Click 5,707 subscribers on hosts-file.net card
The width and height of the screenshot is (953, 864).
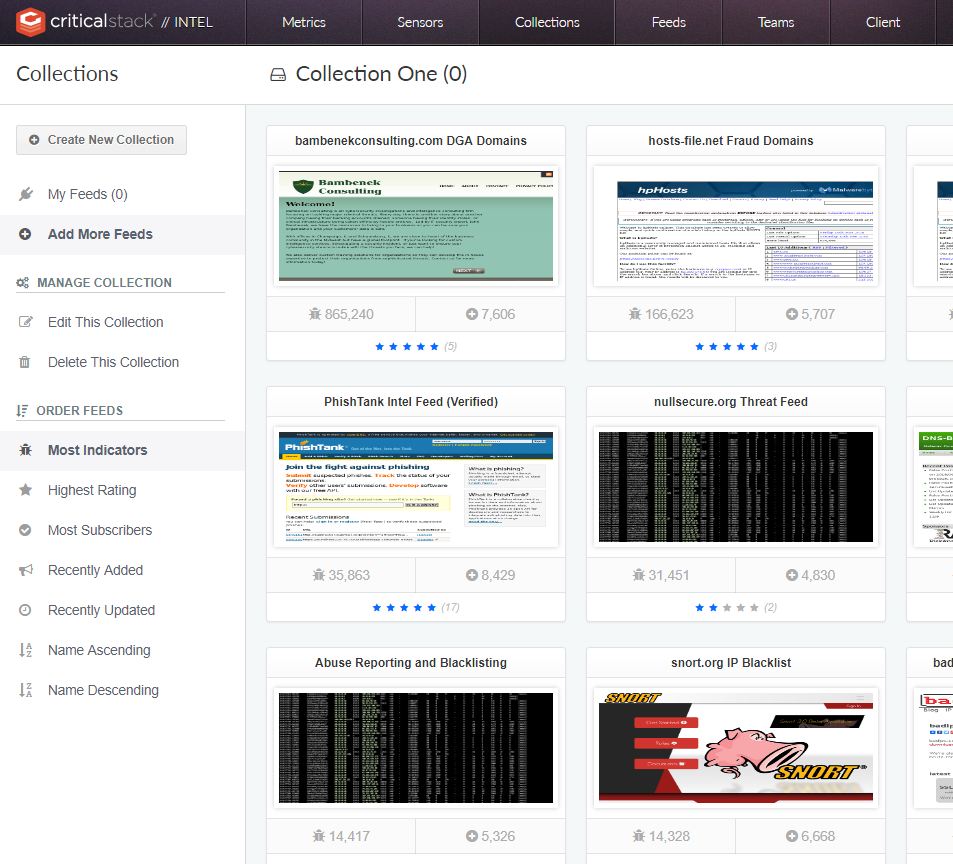[x=810, y=314]
